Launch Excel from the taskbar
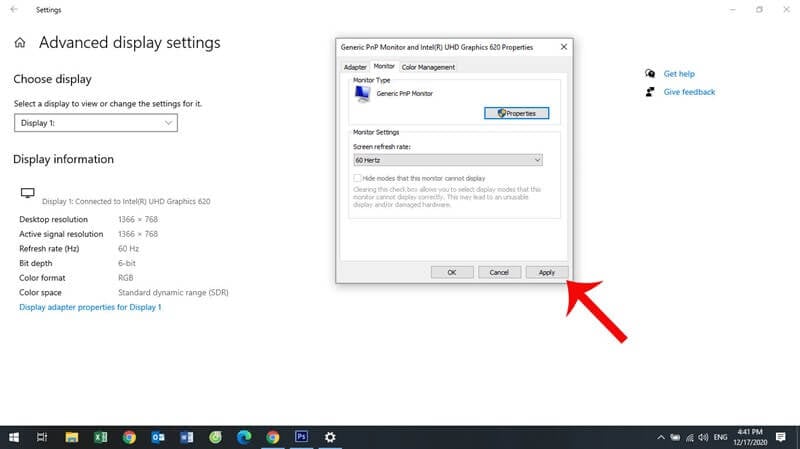This screenshot has height=449, width=800. tap(101, 437)
